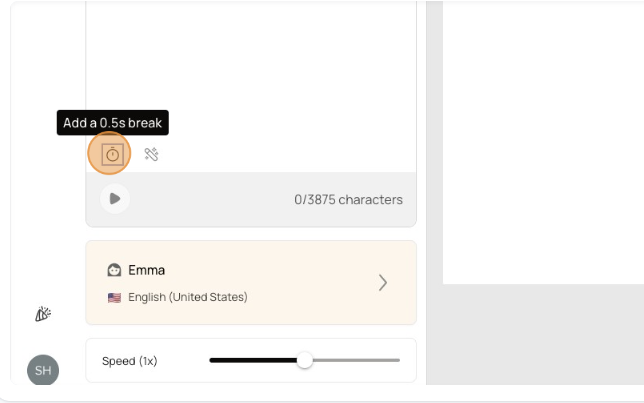Click the gray unfilled part of speed slider
The width and height of the screenshot is (644, 403).
[x=356, y=360]
